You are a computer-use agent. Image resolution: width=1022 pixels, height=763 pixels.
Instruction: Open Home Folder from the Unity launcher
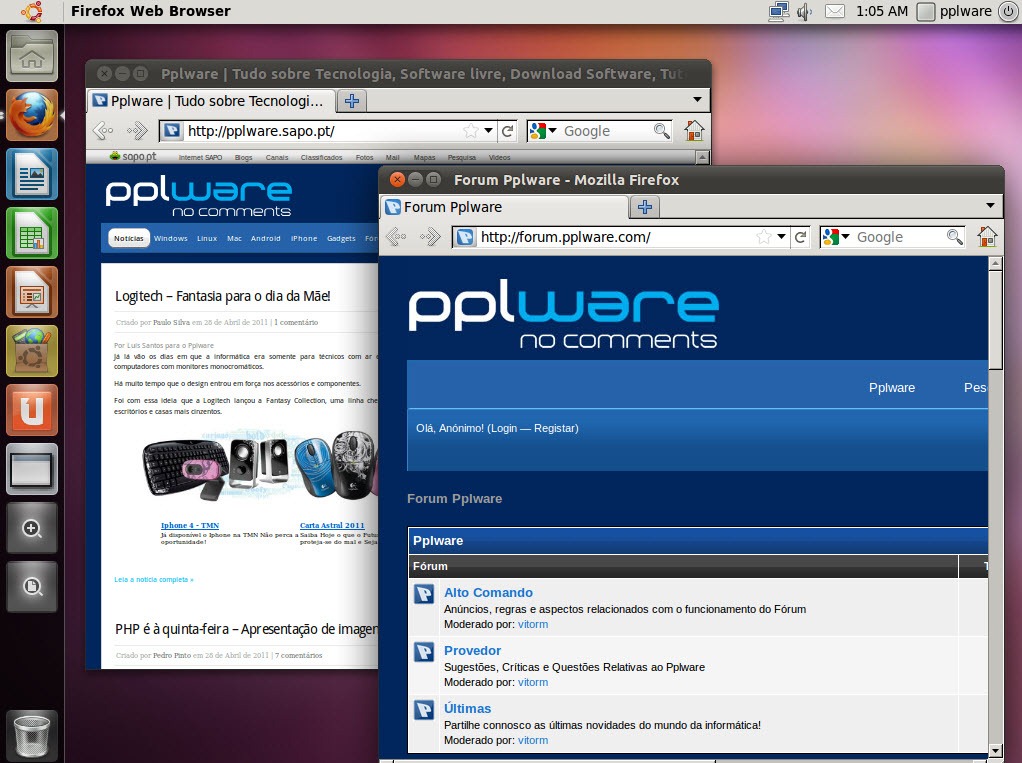[32, 55]
